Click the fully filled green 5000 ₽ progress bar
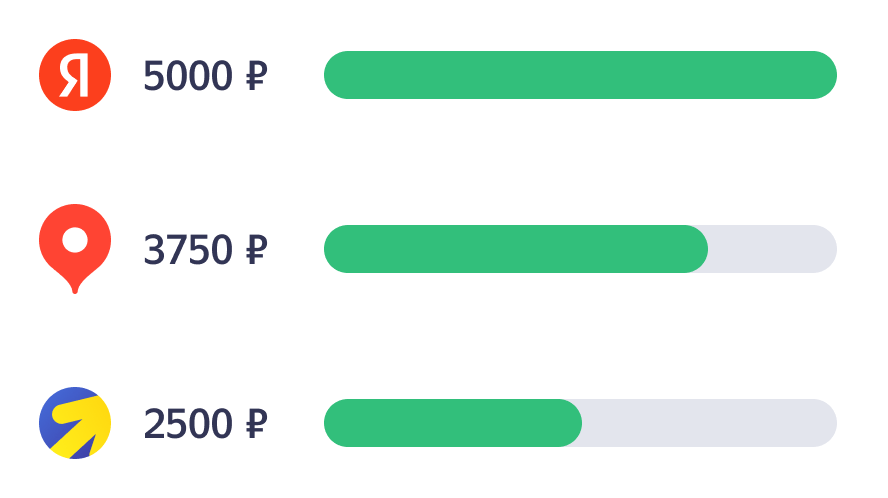The height and width of the screenshot is (498, 888). point(580,75)
